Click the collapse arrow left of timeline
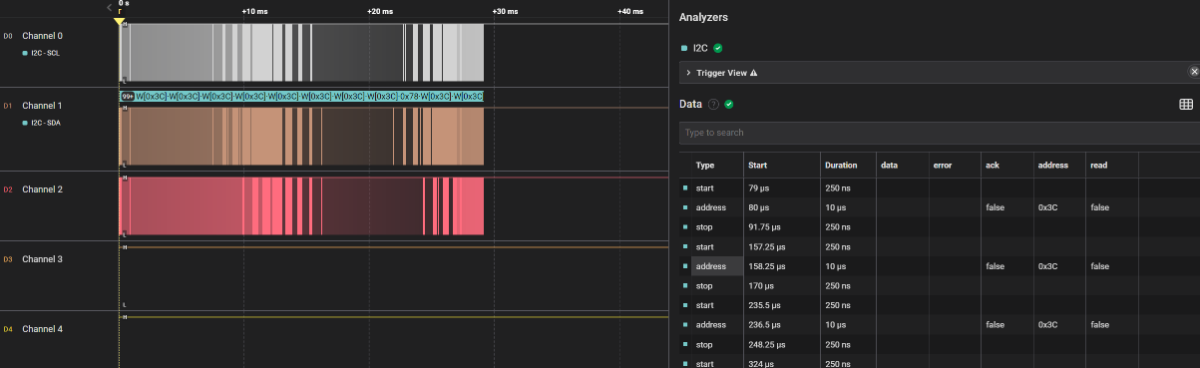1200x368 pixels. (110, 7)
